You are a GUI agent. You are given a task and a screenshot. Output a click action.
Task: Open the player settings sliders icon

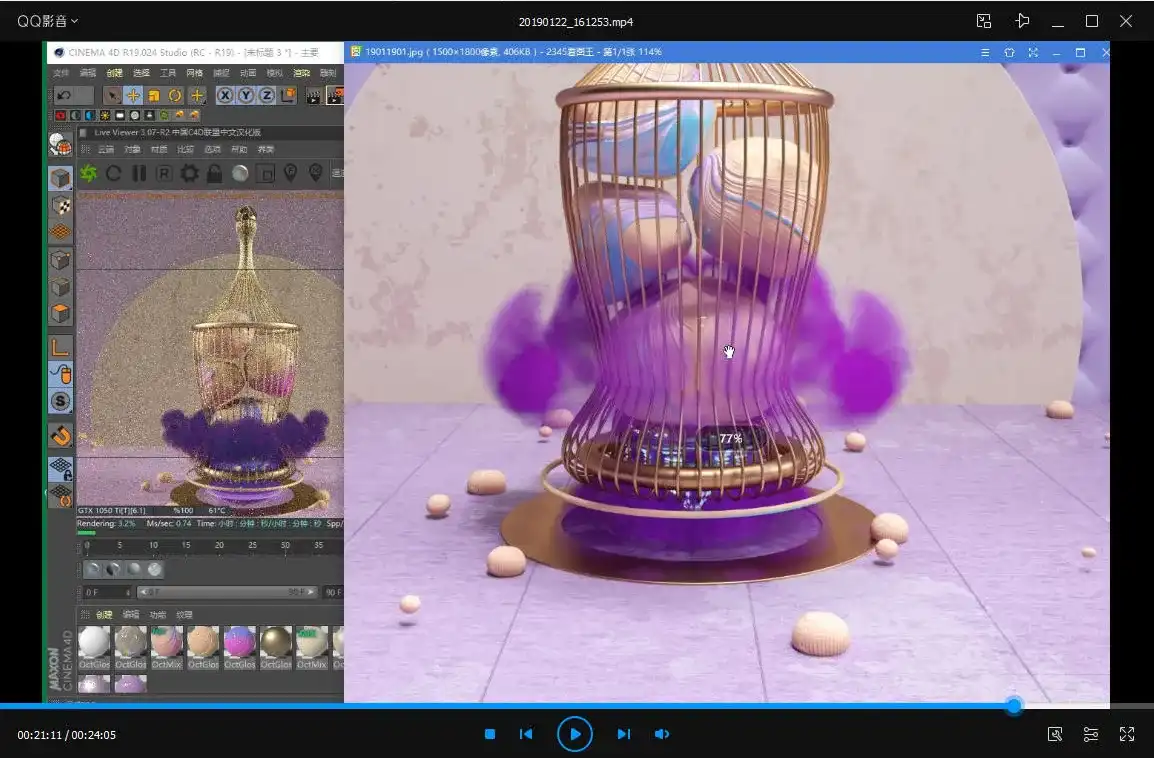pos(1091,734)
